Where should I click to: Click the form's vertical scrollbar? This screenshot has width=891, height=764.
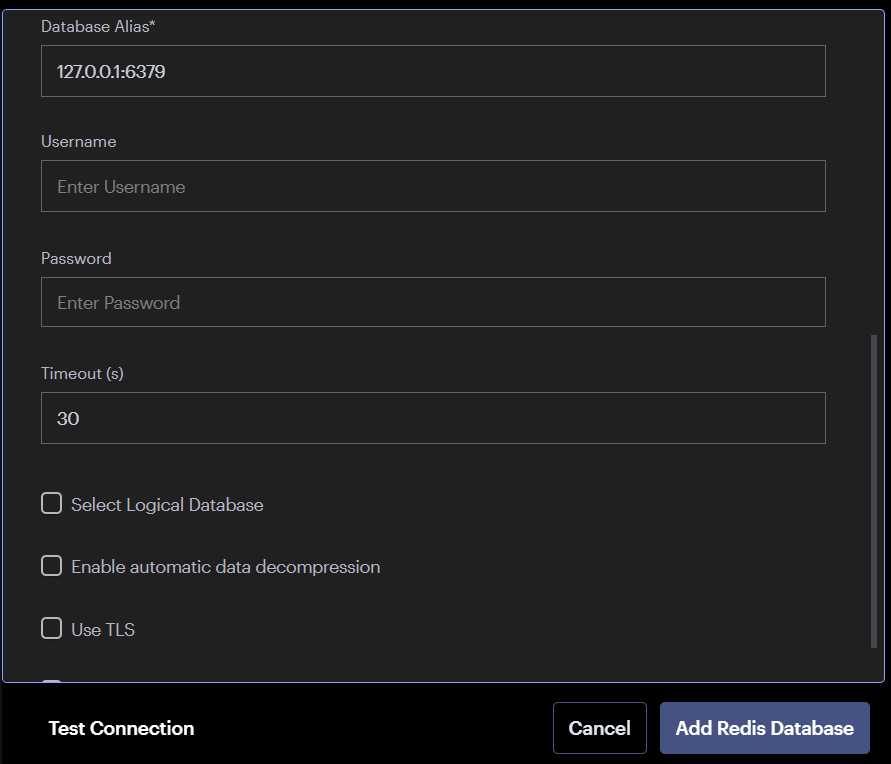874,491
